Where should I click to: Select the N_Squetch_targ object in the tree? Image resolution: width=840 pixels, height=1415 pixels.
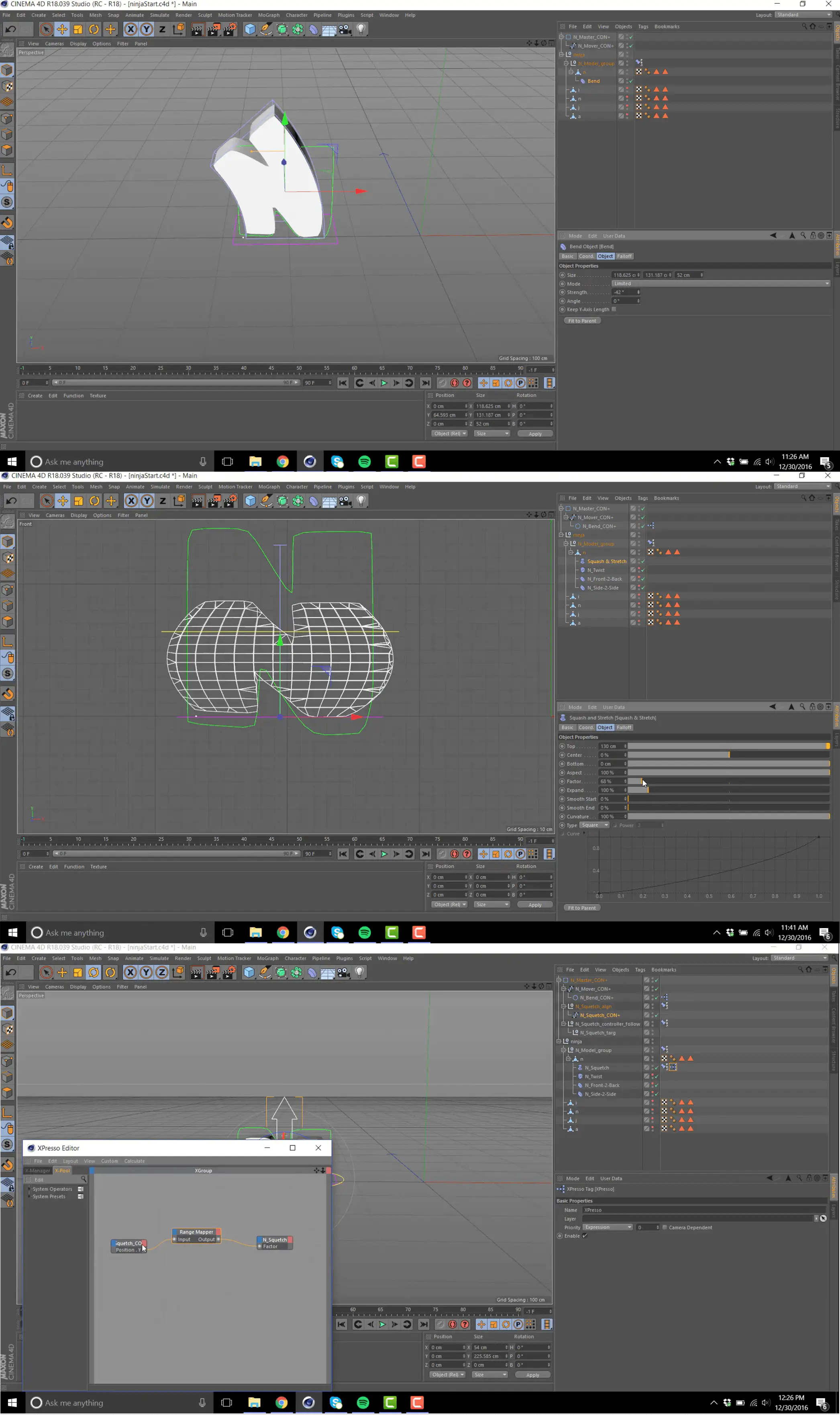(598, 1033)
